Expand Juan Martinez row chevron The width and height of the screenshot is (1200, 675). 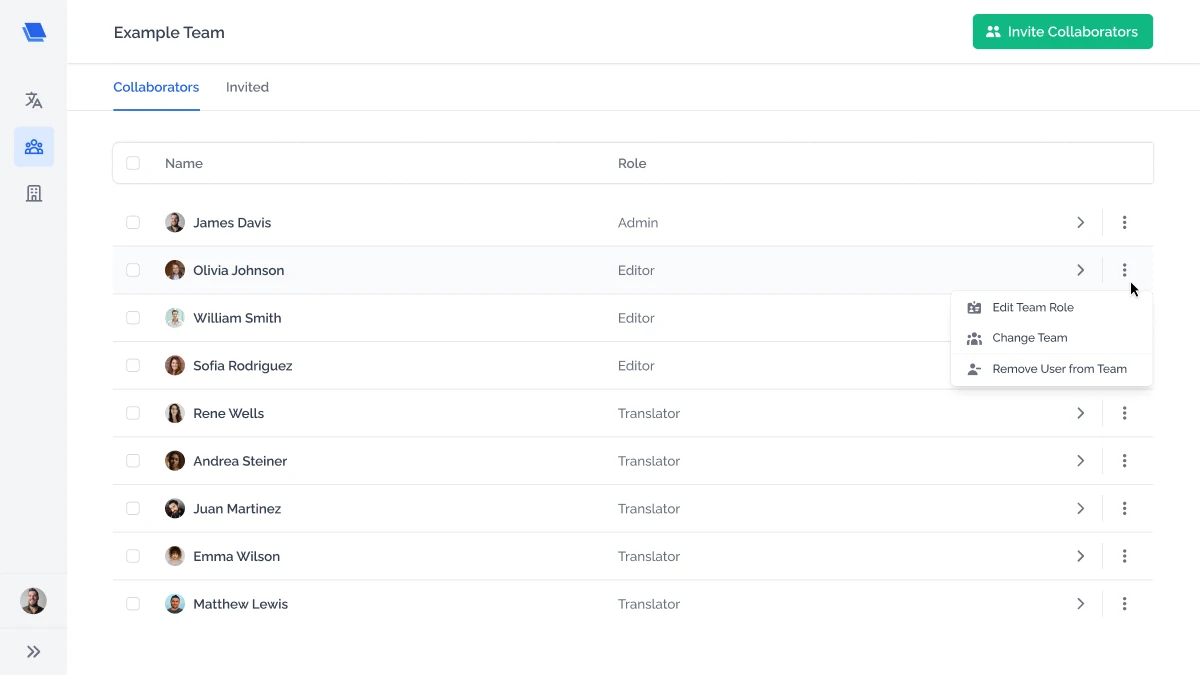pos(1080,509)
